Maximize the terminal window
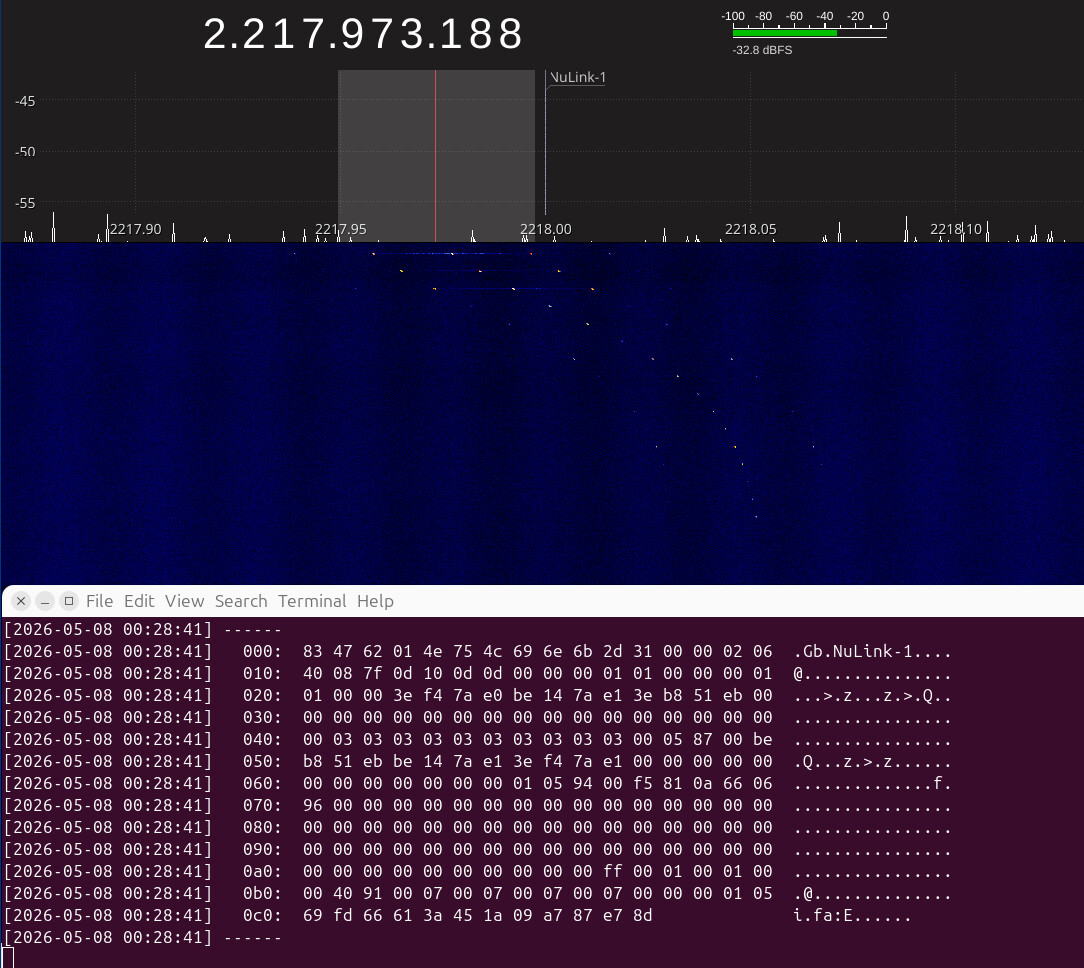 (x=68, y=601)
